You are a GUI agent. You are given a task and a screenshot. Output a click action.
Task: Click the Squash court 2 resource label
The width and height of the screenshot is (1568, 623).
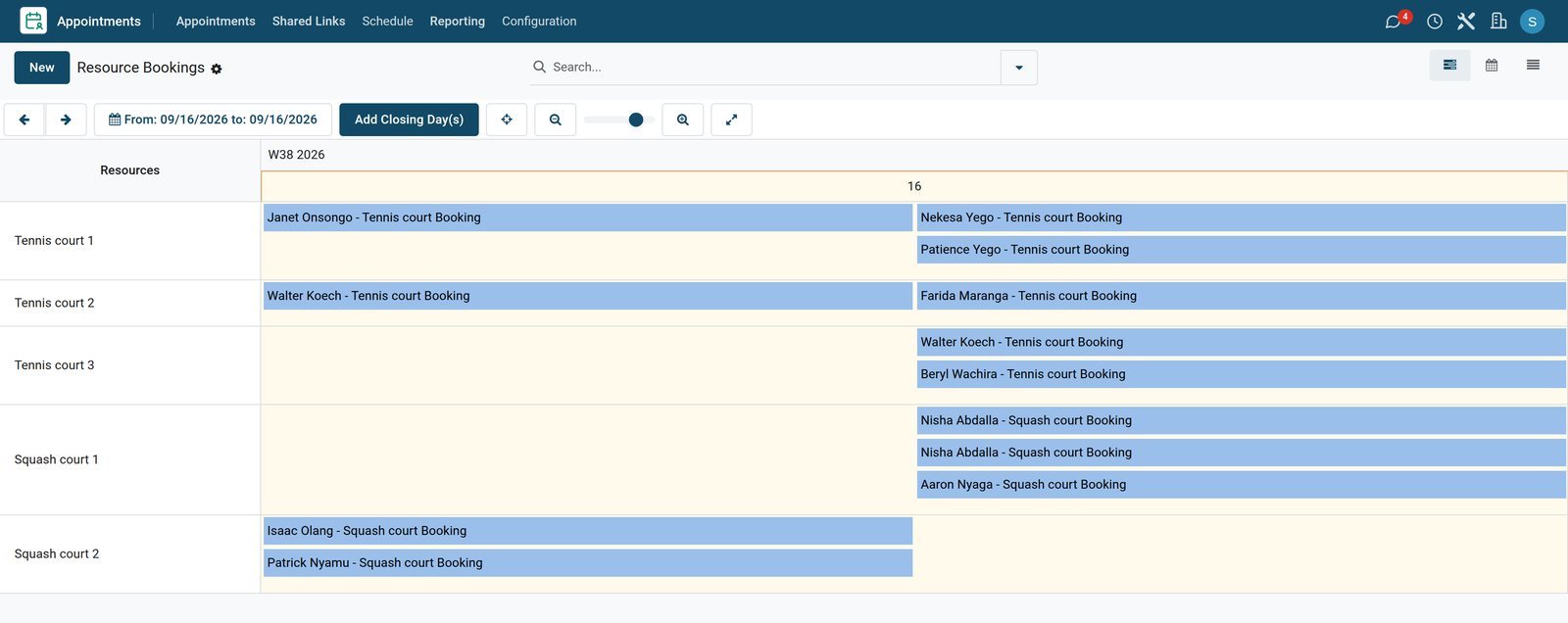pos(57,554)
